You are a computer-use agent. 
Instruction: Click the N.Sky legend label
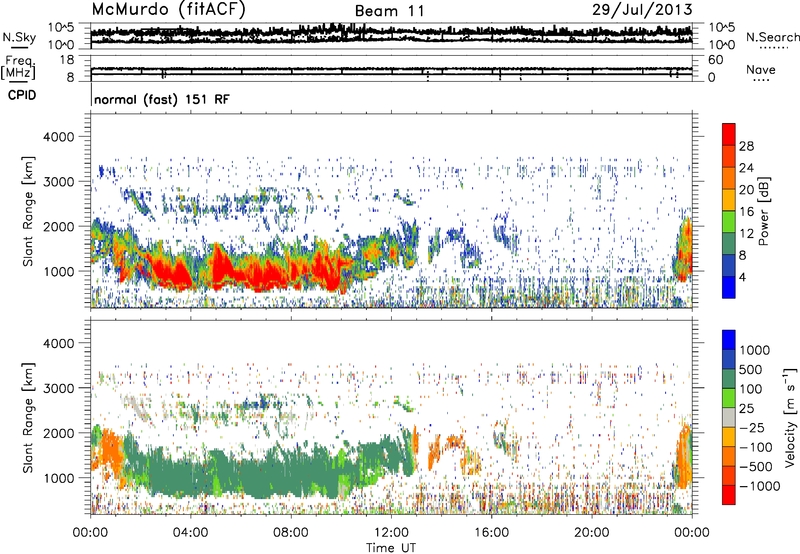click(x=19, y=37)
